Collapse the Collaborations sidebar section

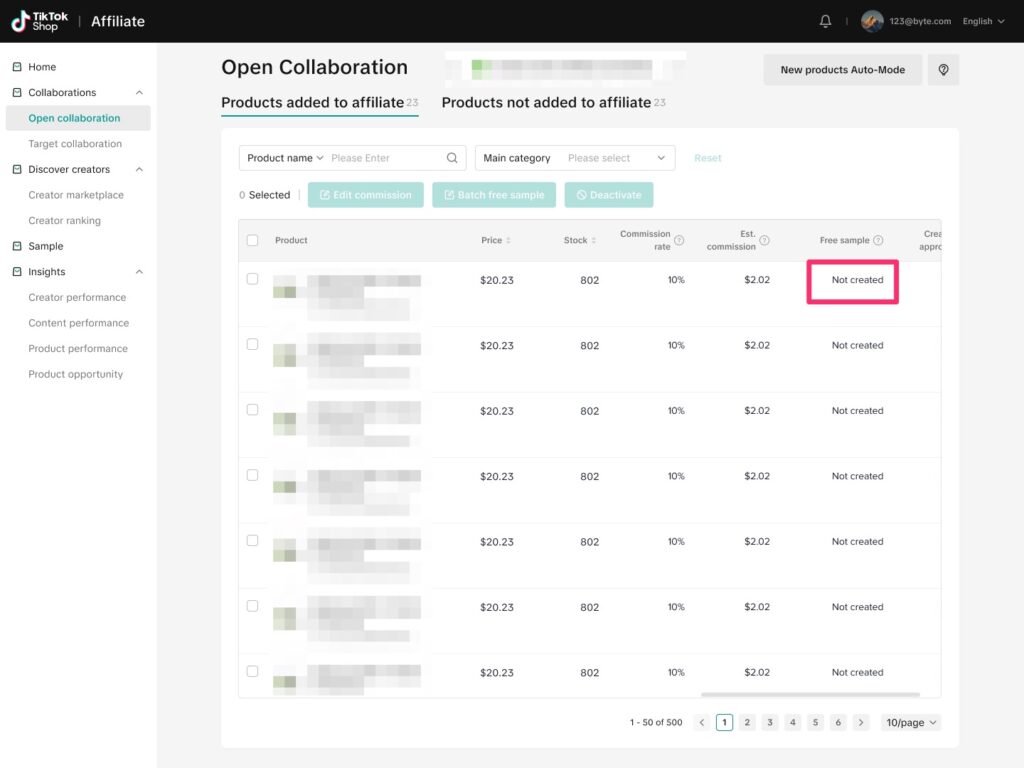point(139,93)
